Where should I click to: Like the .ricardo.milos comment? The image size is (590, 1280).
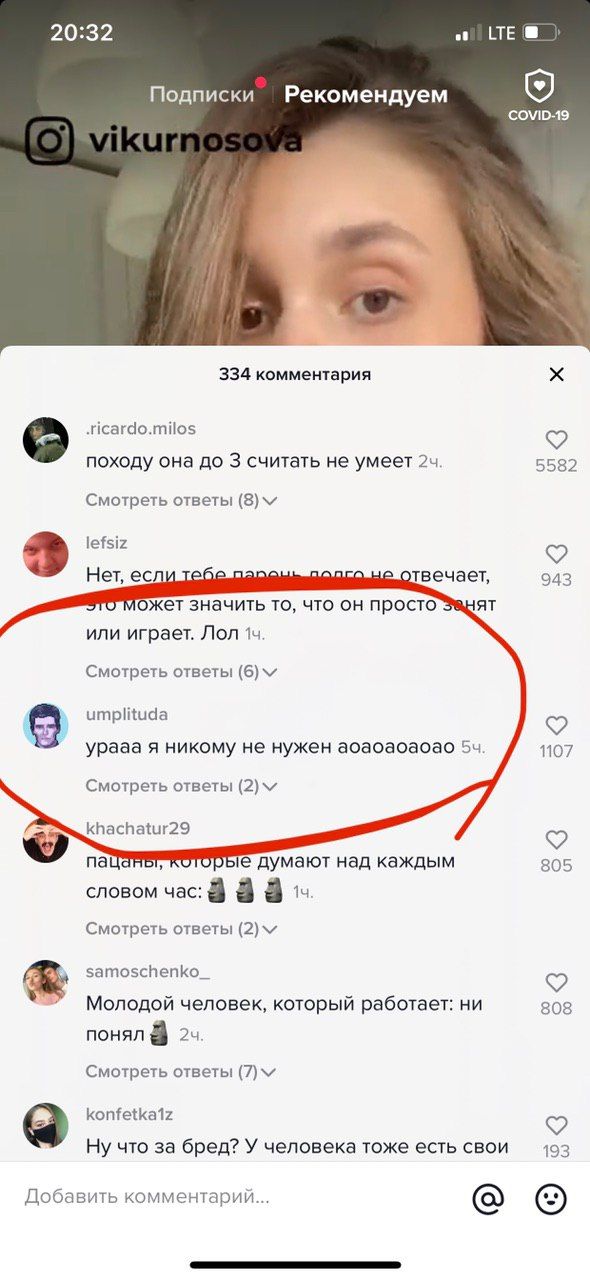(556, 439)
